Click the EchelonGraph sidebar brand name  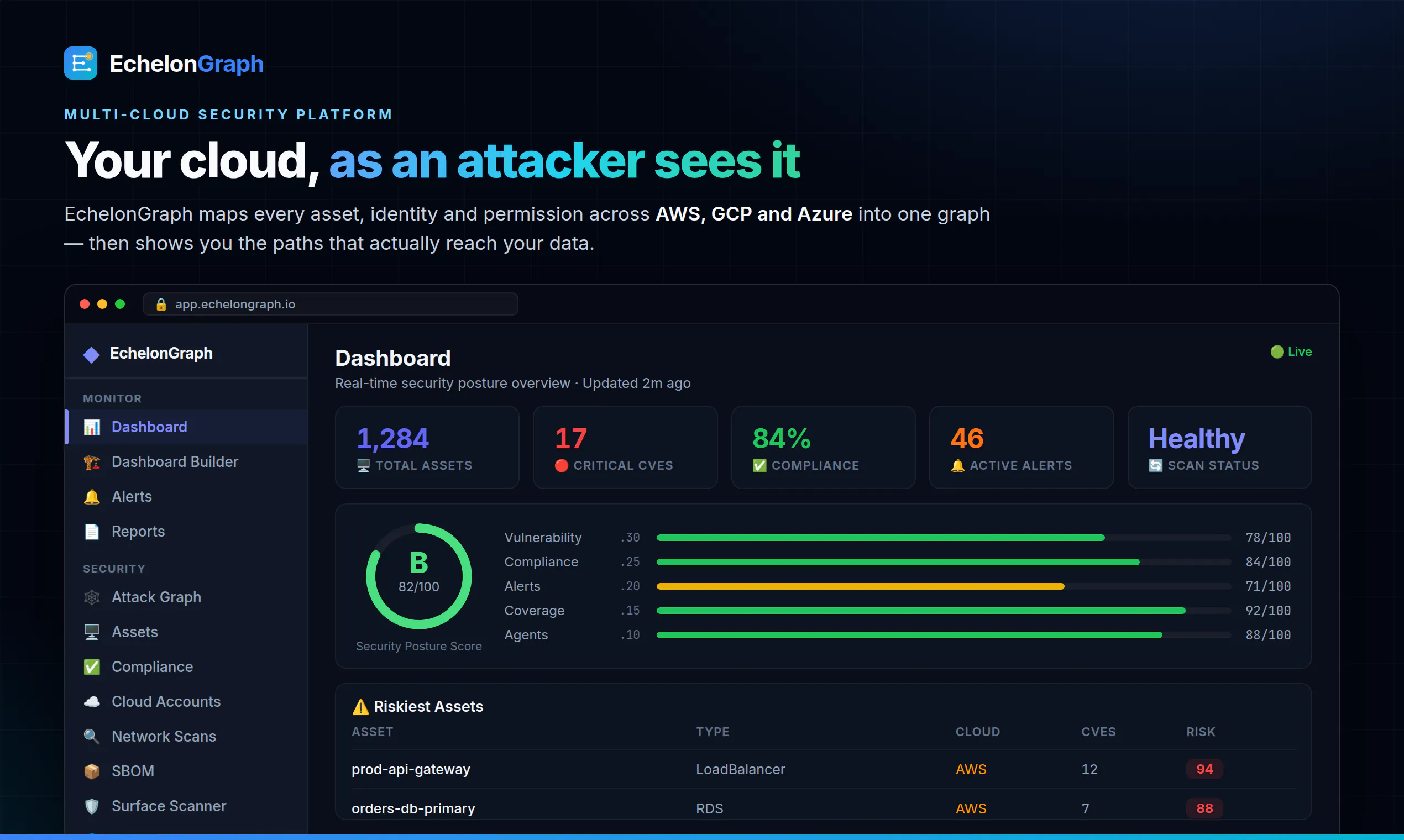[x=161, y=353]
